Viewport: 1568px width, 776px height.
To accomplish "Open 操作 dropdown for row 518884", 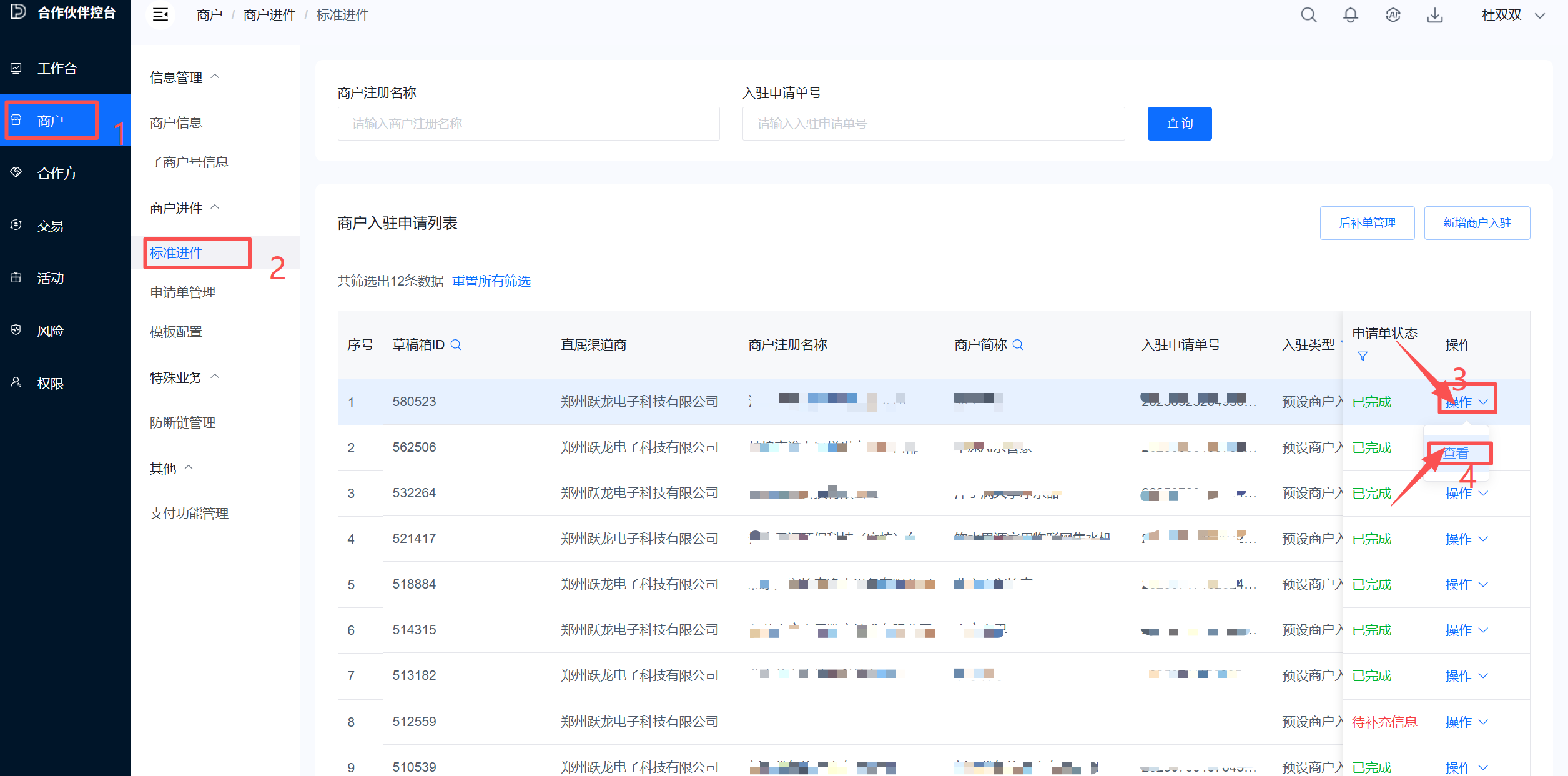I will pyautogui.click(x=1466, y=584).
